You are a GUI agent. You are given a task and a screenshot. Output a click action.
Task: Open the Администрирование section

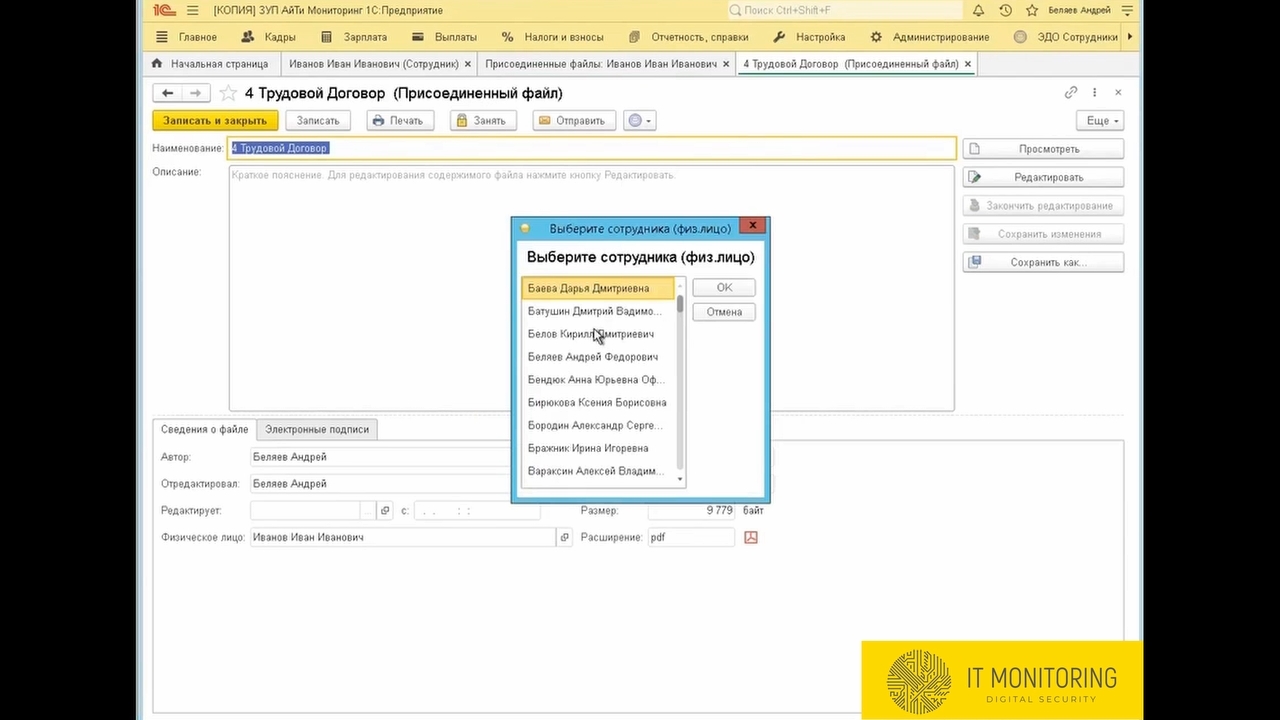[x=929, y=37]
